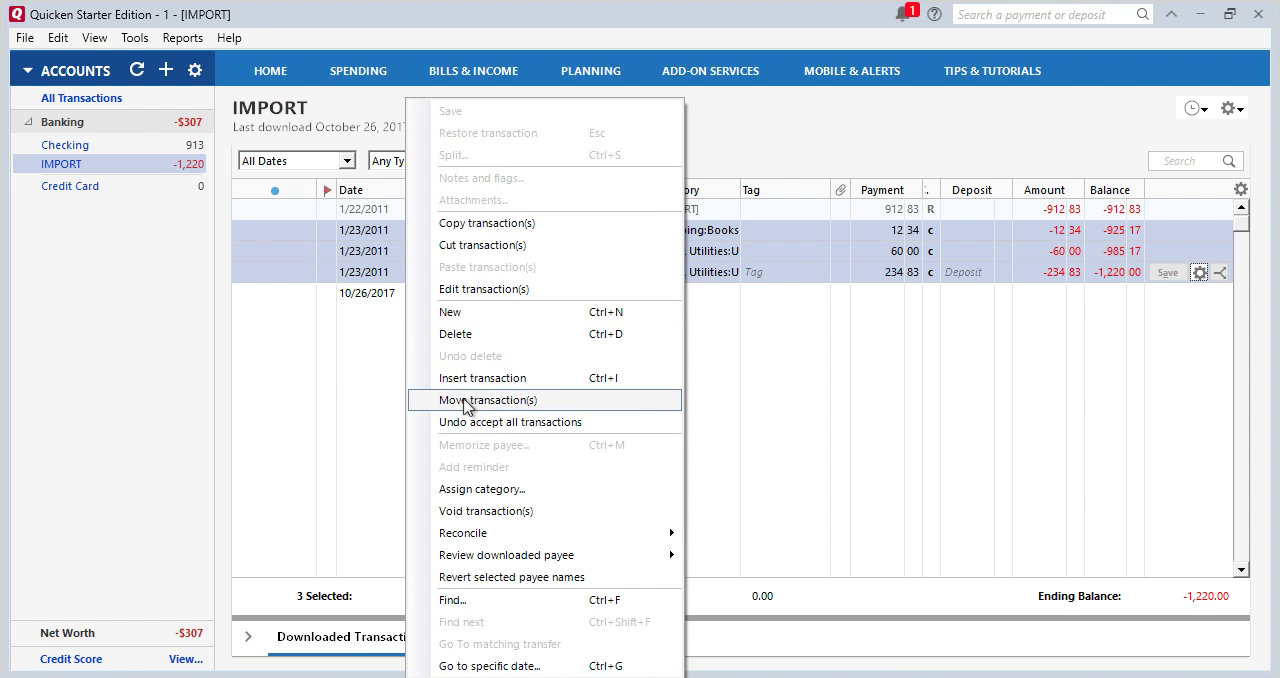
Task: Expand the Downloaded Transactions panel chevron
Action: coord(248,636)
